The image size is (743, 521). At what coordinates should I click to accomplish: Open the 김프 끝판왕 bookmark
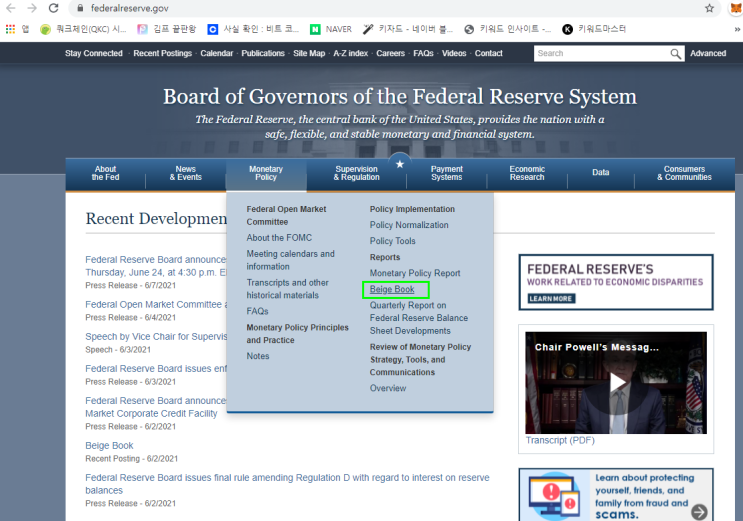click(x=166, y=29)
